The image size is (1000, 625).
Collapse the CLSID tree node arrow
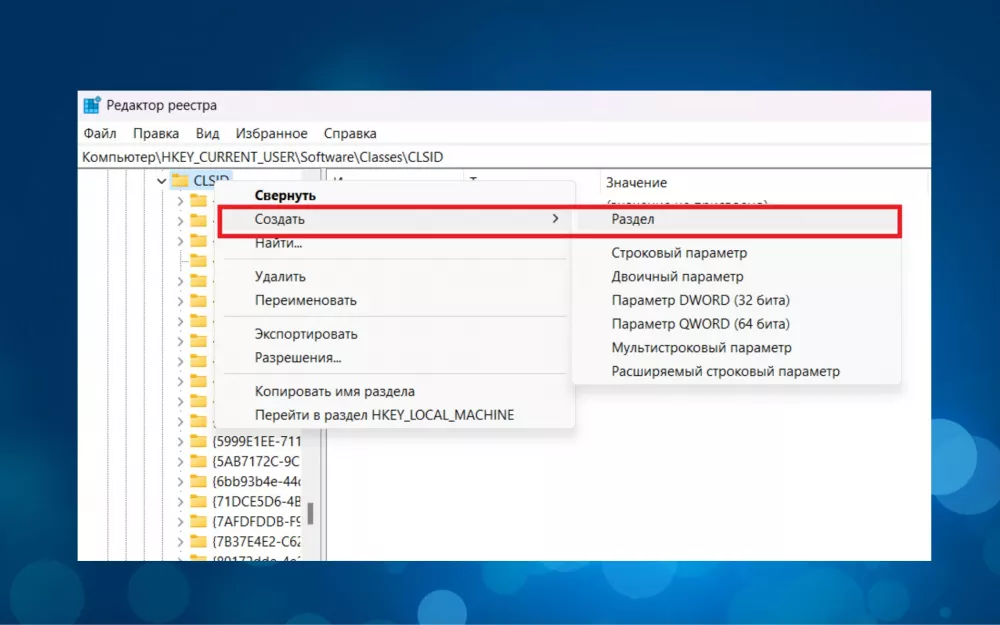click(x=161, y=181)
